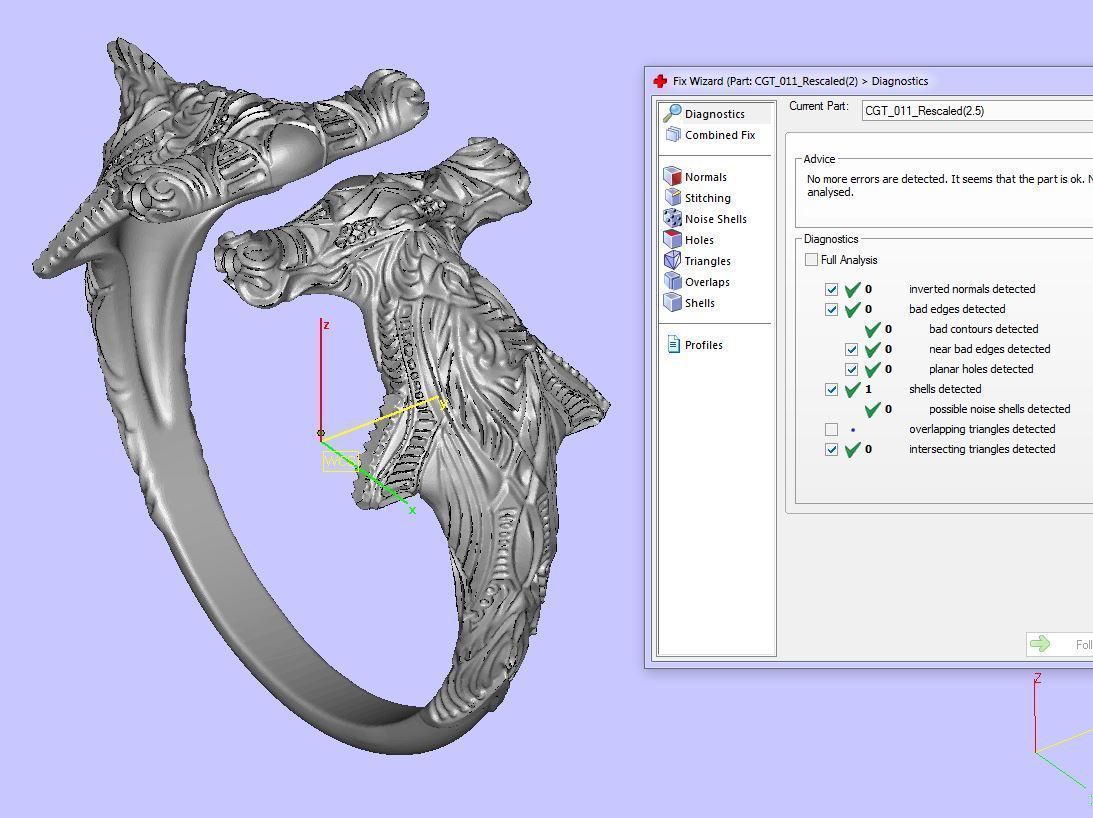Select the Shells fix icon
The width and height of the screenshot is (1093, 818).
pos(672,302)
